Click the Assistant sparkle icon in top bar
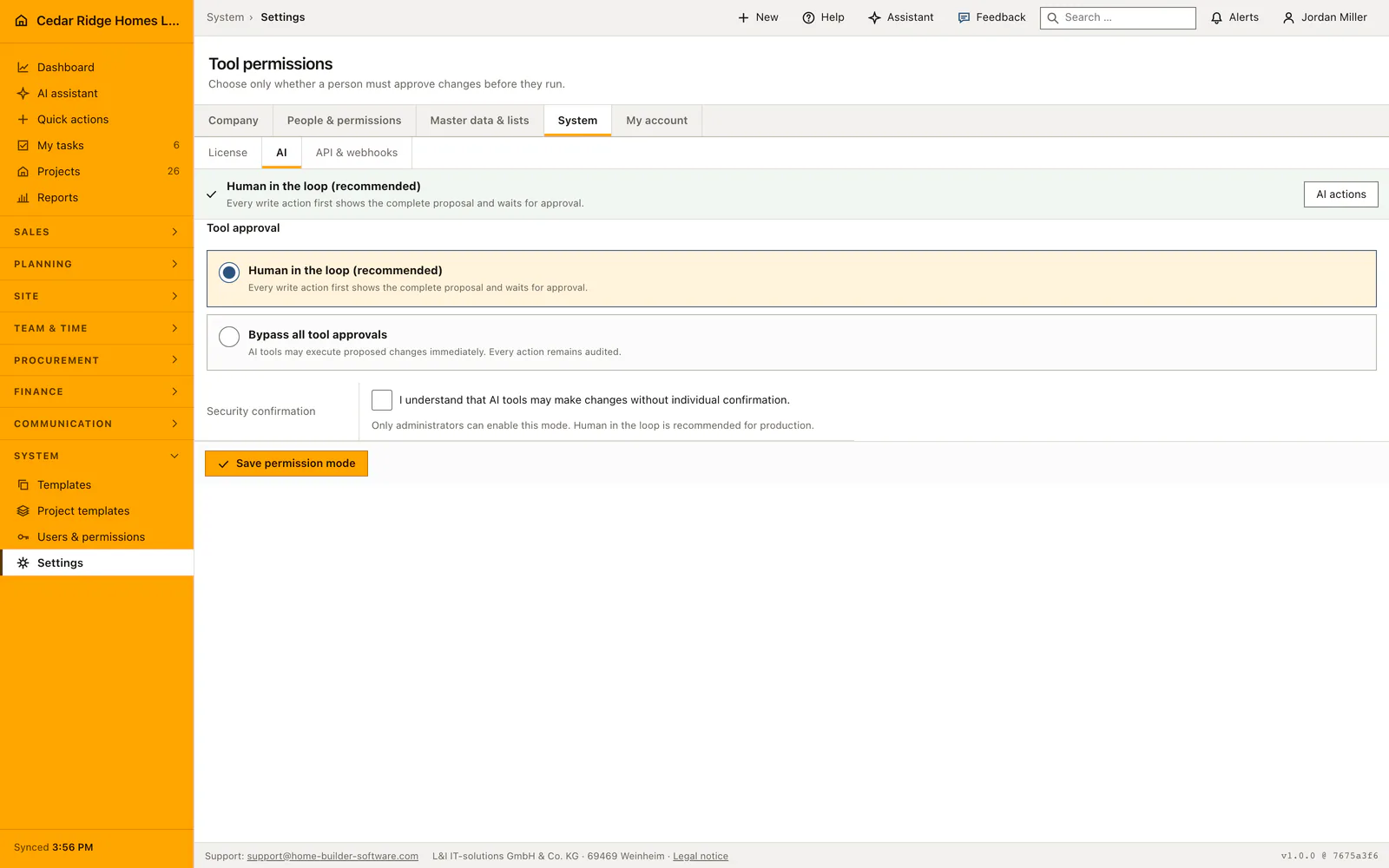1389x868 pixels. [x=874, y=17]
